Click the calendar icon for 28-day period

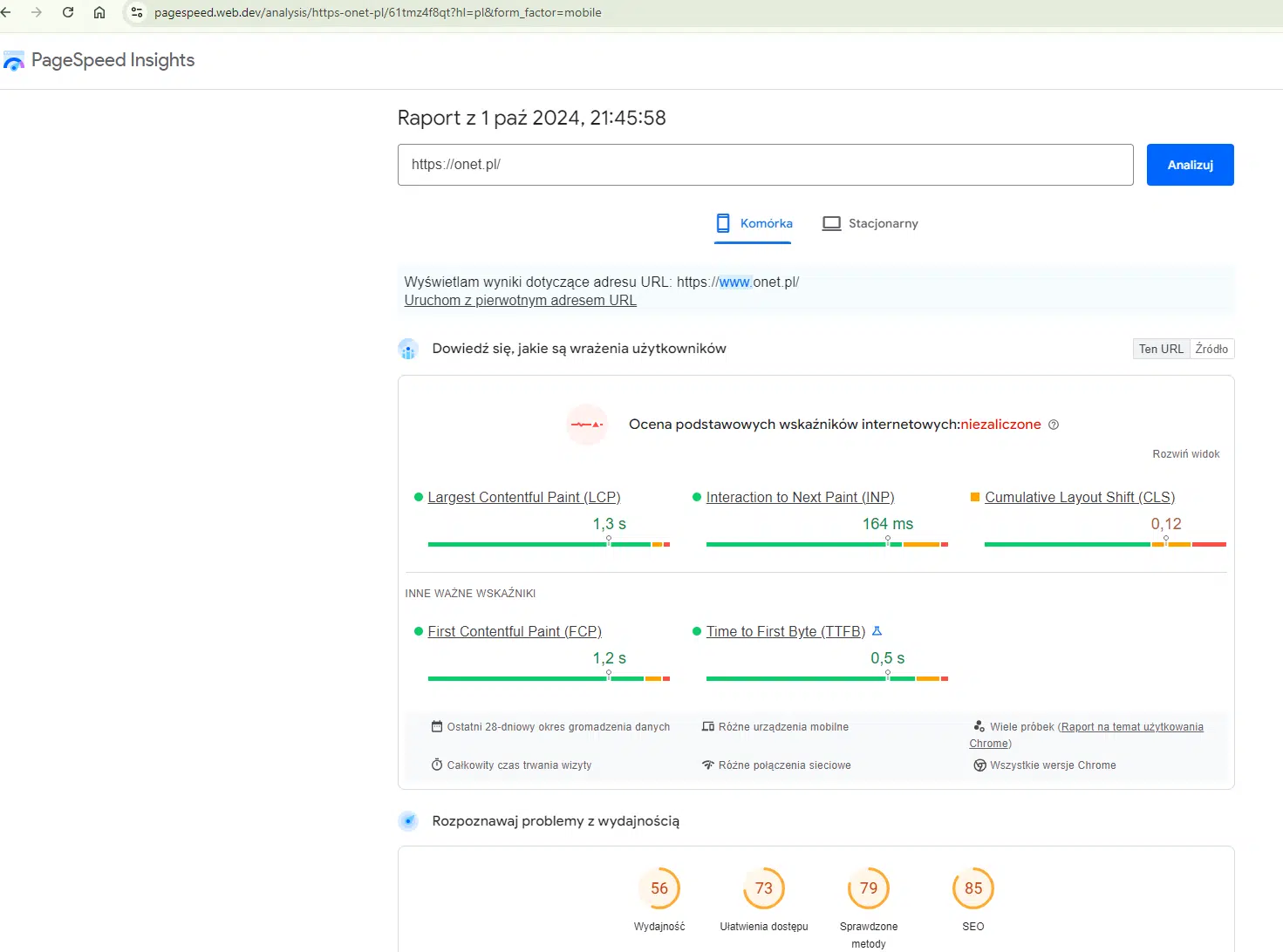[x=437, y=726]
